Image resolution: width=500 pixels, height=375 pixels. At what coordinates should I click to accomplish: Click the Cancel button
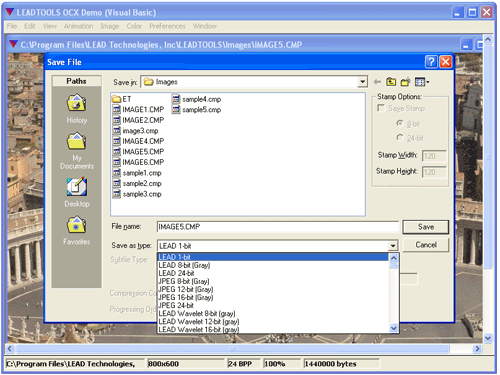coord(426,245)
